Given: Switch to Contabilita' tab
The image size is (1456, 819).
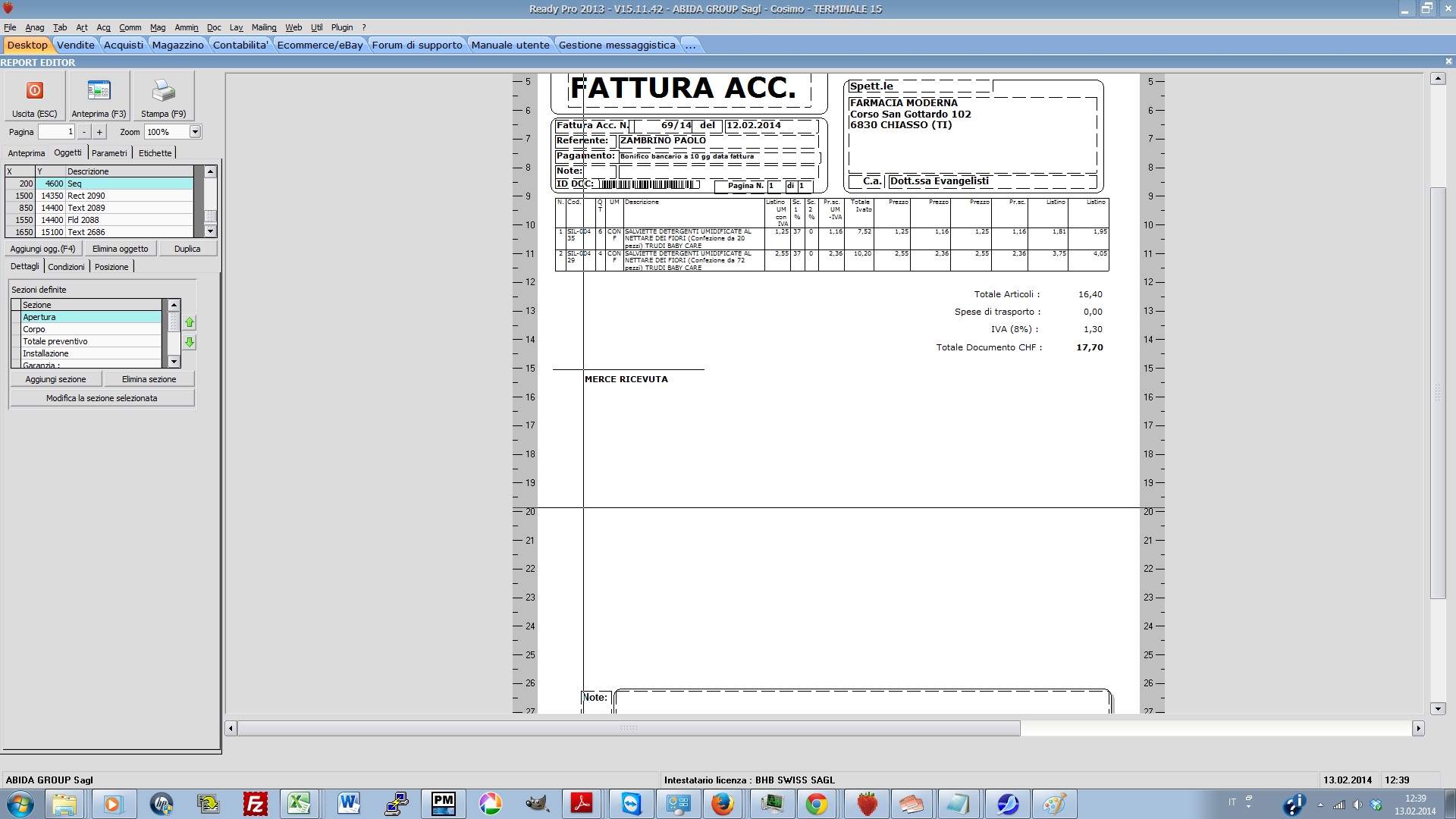Looking at the screenshot, I should coord(240,45).
